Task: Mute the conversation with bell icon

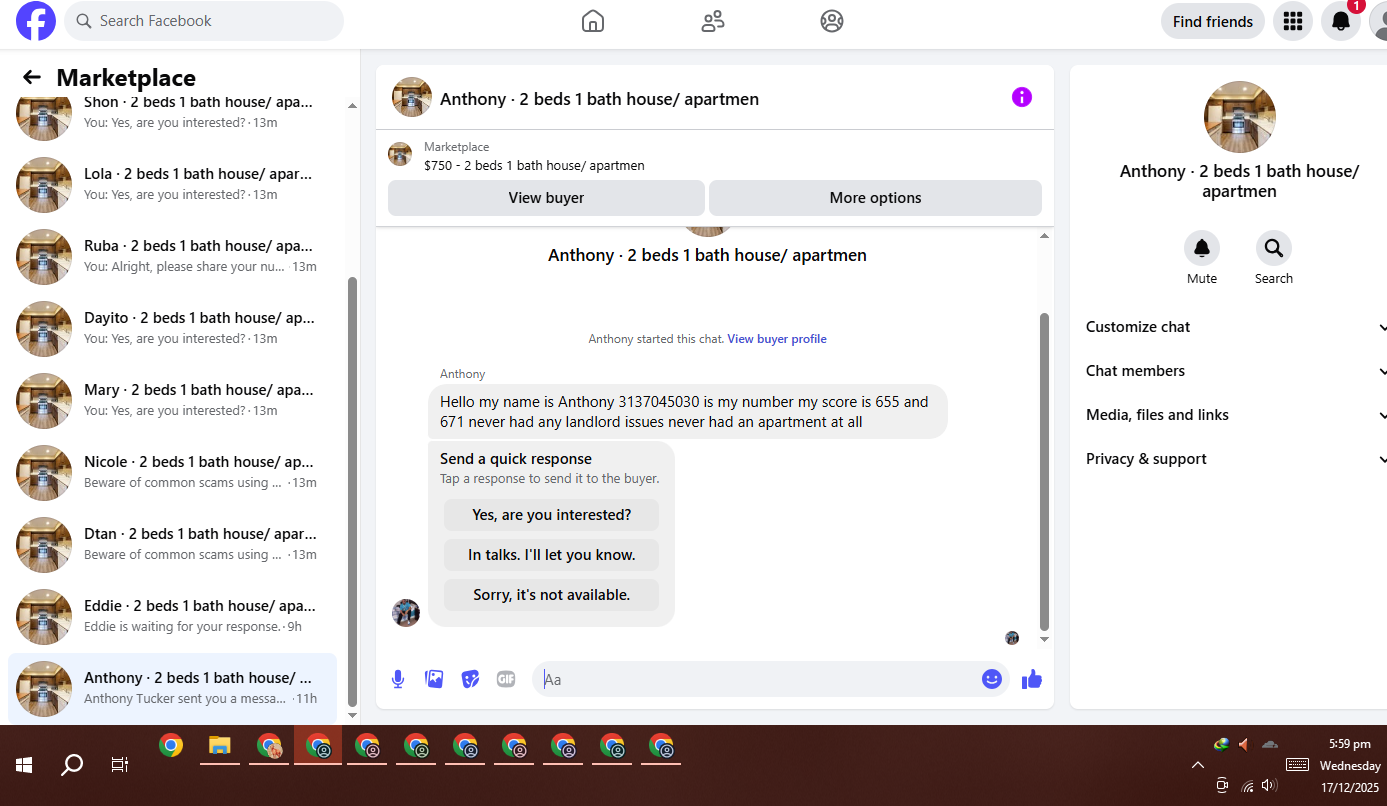Action: click(x=1202, y=248)
